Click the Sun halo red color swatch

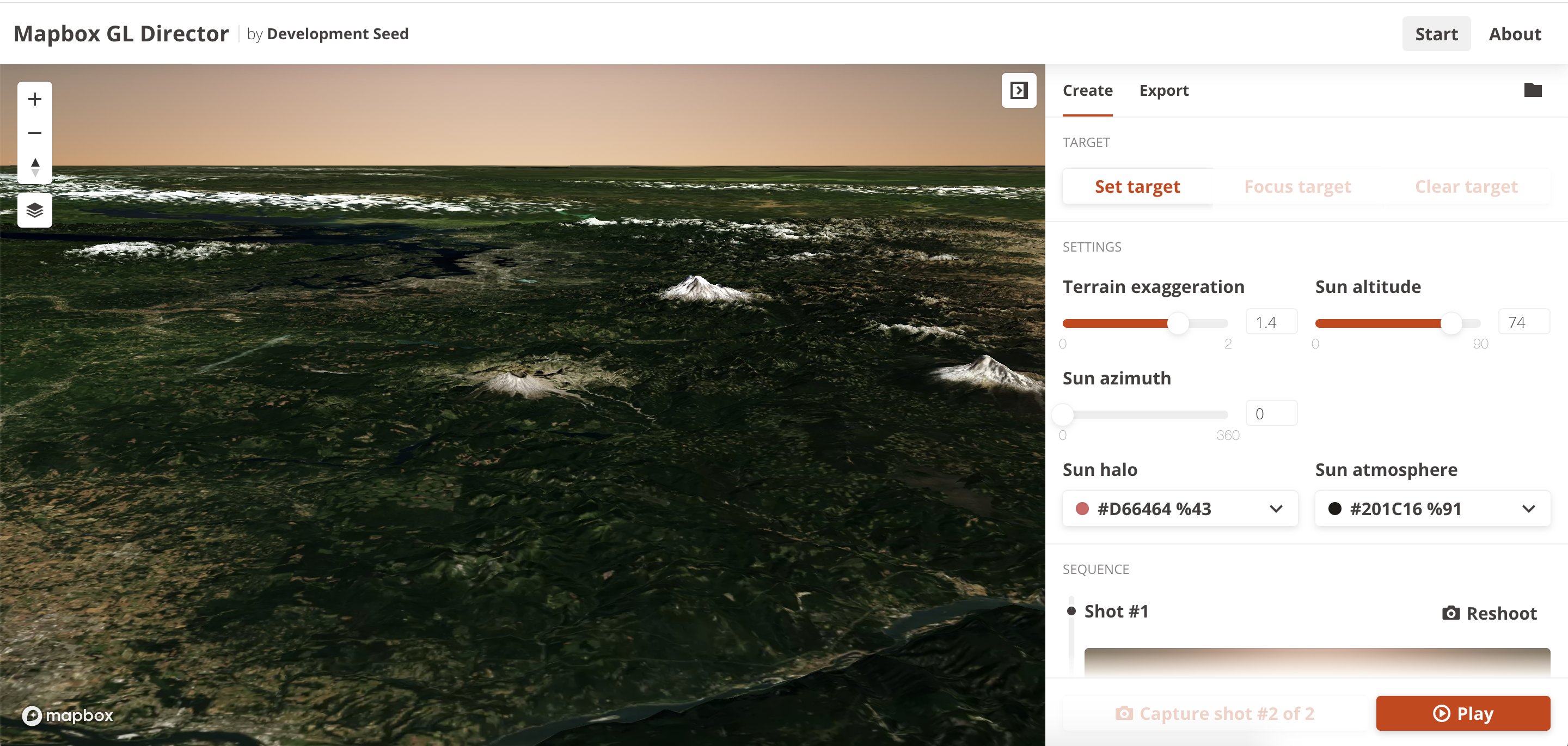1082,509
